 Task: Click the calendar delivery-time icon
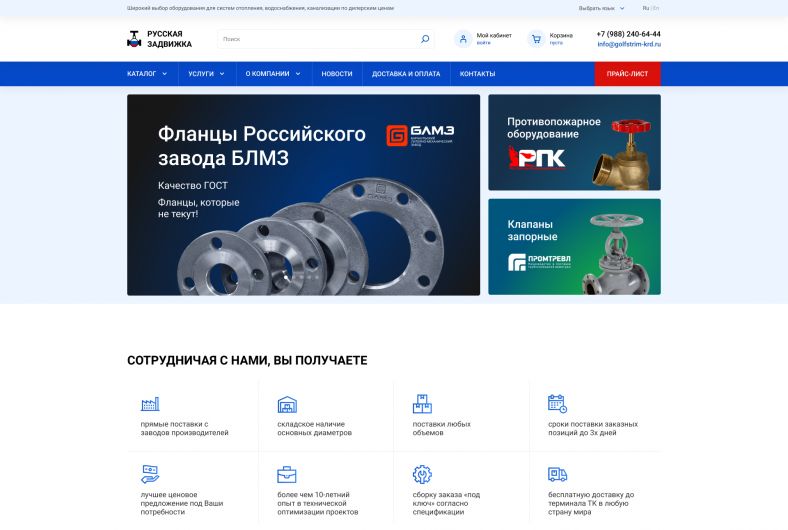click(x=557, y=403)
